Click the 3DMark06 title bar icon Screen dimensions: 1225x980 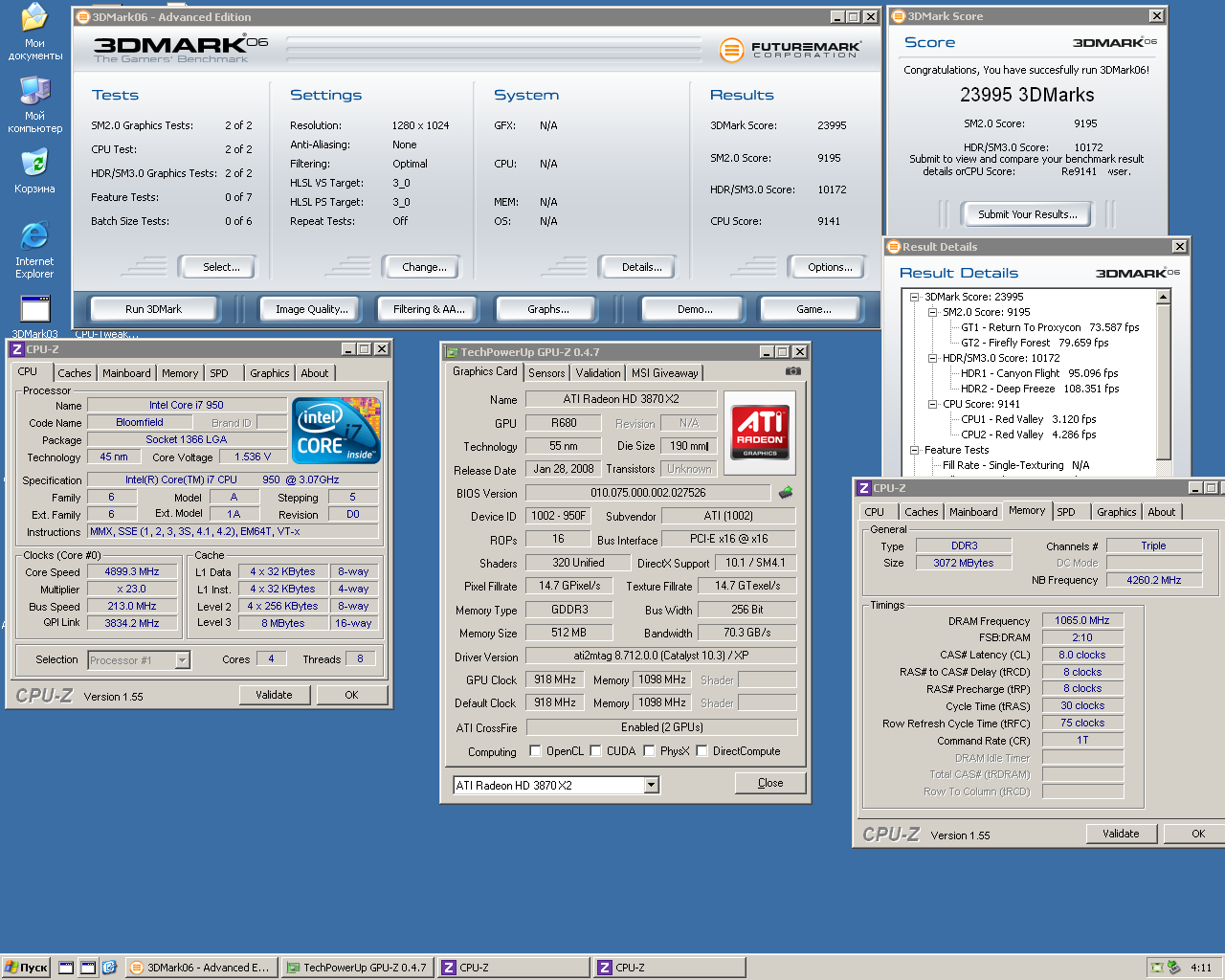pyautogui.click(x=82, y=16)
